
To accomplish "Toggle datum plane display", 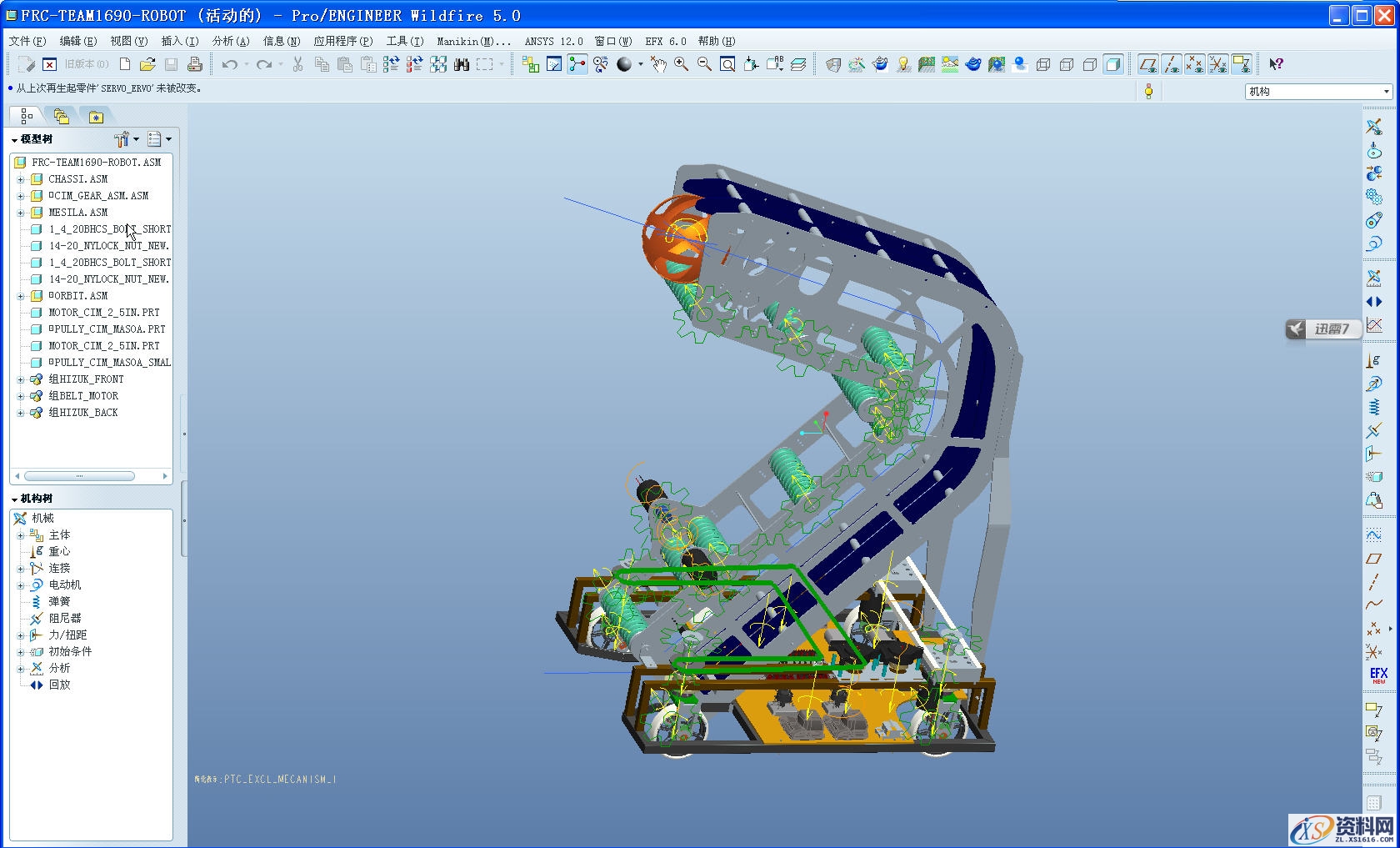I will tap(1147, 64).
